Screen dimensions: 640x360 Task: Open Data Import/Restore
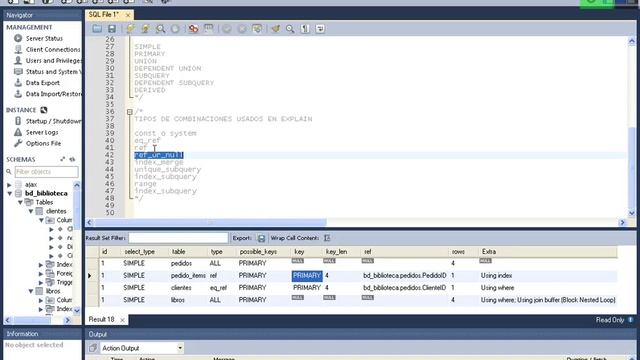[53, 94]
